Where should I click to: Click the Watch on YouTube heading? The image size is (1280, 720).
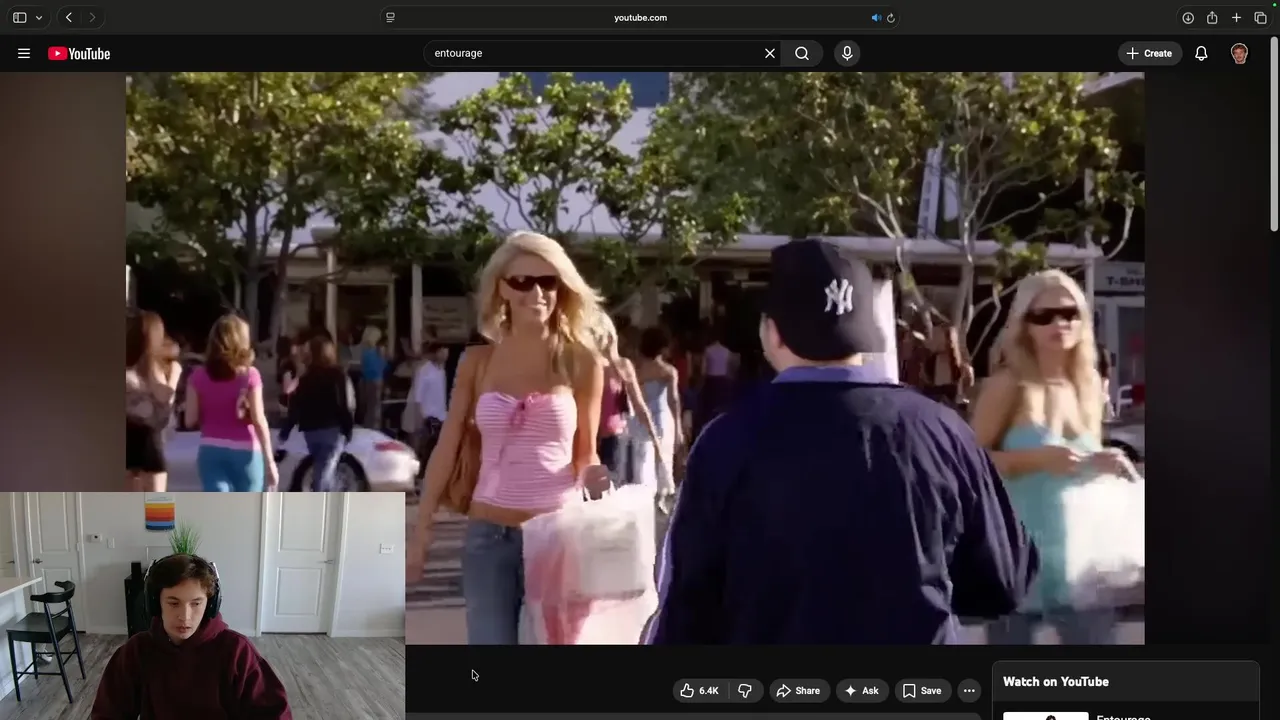click(1056, 682)
